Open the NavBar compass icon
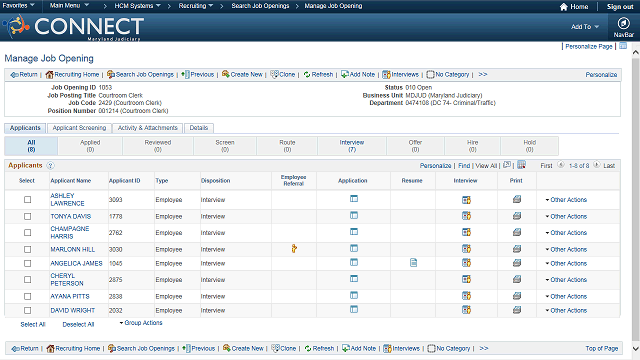Viewport: 640px width, 360px height. 623,23
